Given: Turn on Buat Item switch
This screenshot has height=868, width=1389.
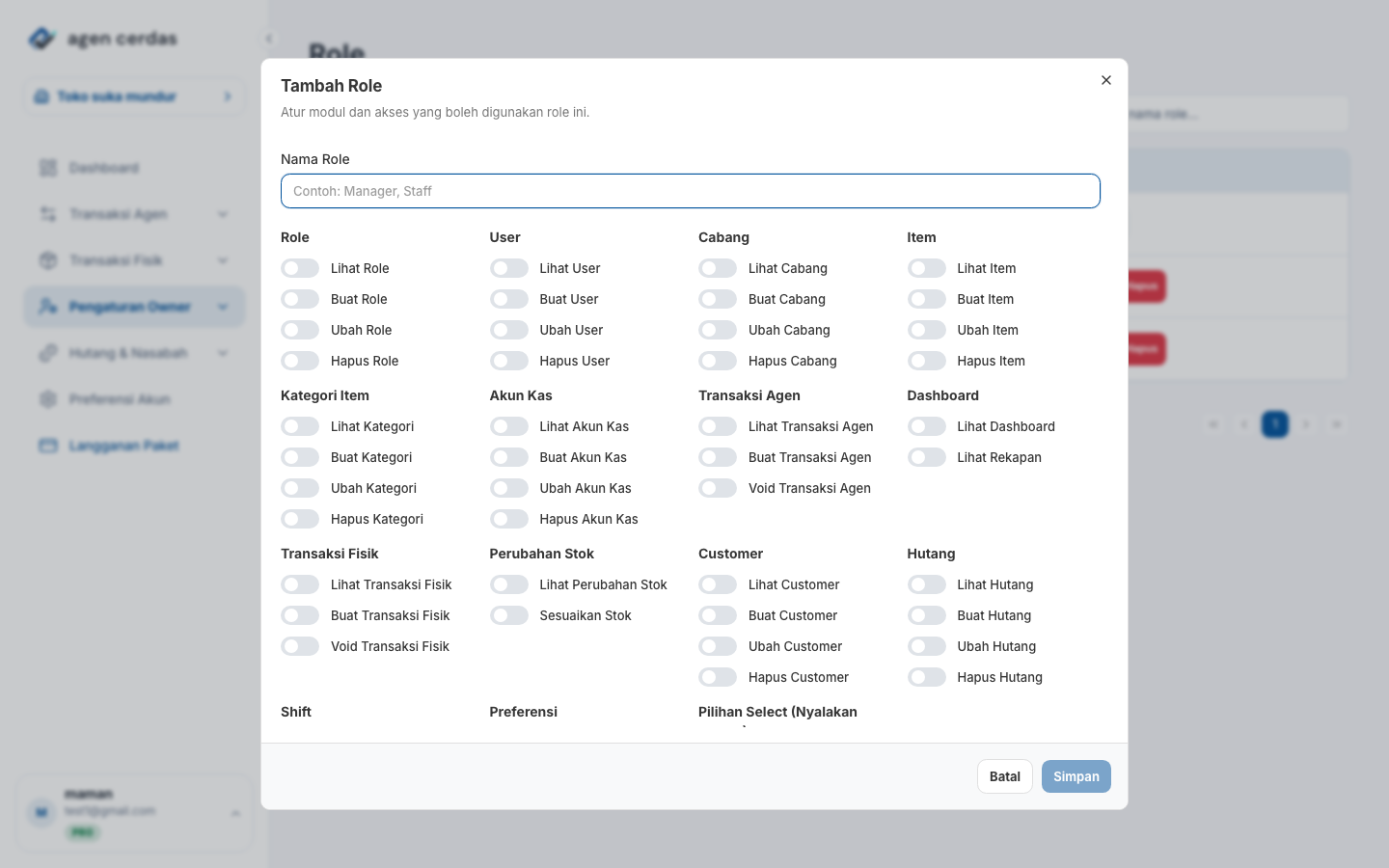Looking at the screenshot, I should [927, 299].
